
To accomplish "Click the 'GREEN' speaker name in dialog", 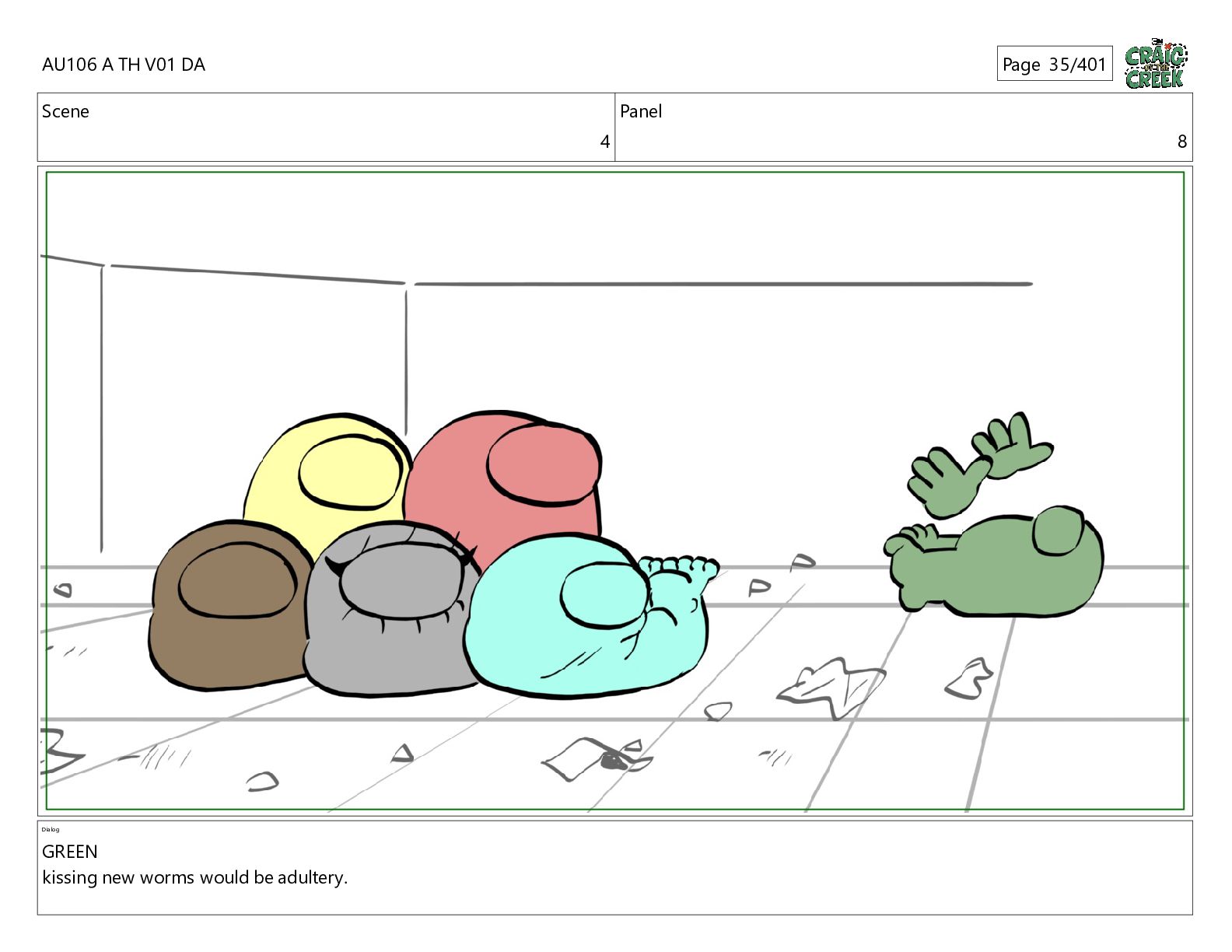I will [70, 852].
